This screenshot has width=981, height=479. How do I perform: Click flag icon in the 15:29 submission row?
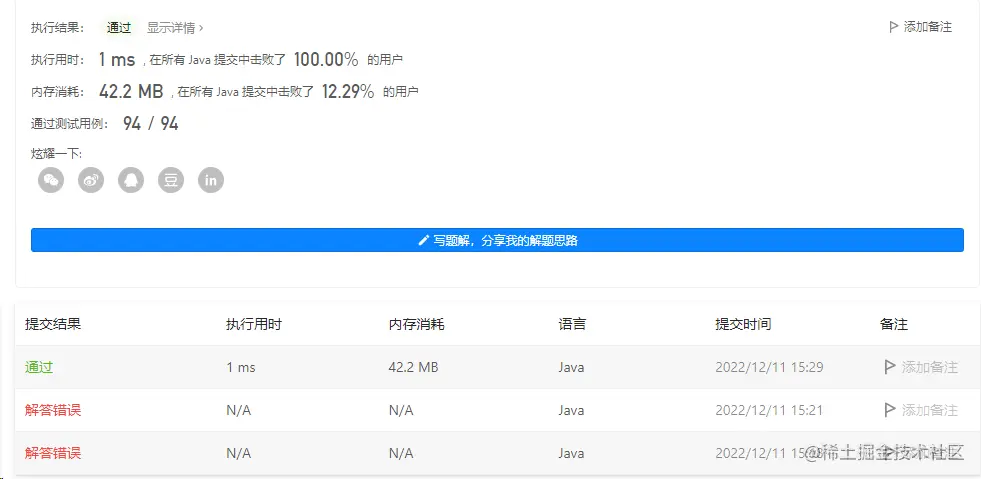coord(889,367)
